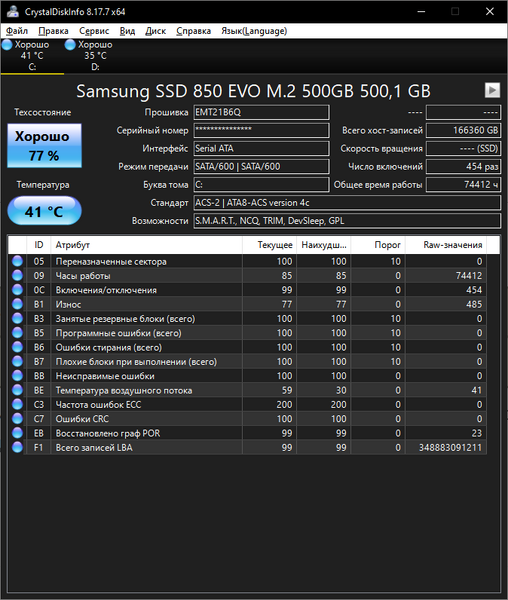The height and width of the screenshot is (600, 508).
Task: Click the next disk arrow button
Action: [x=492, y=90]
